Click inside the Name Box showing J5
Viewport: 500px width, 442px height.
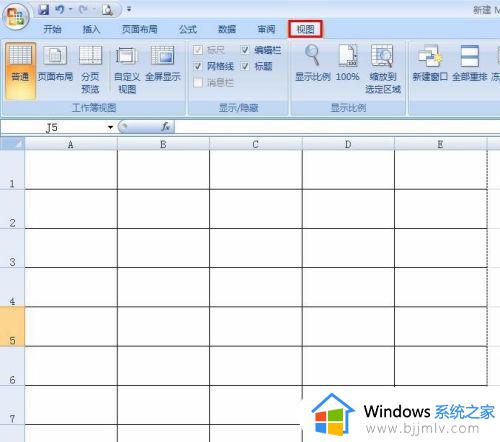point(53,127)
